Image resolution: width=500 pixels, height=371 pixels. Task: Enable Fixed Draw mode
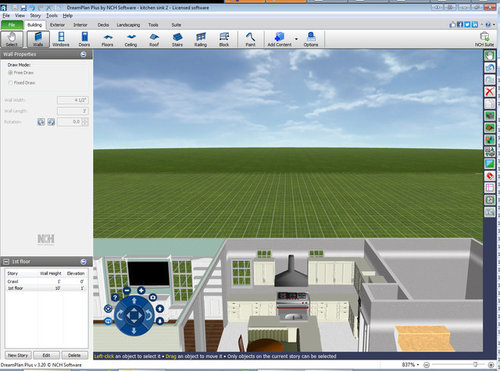[10, 82]
